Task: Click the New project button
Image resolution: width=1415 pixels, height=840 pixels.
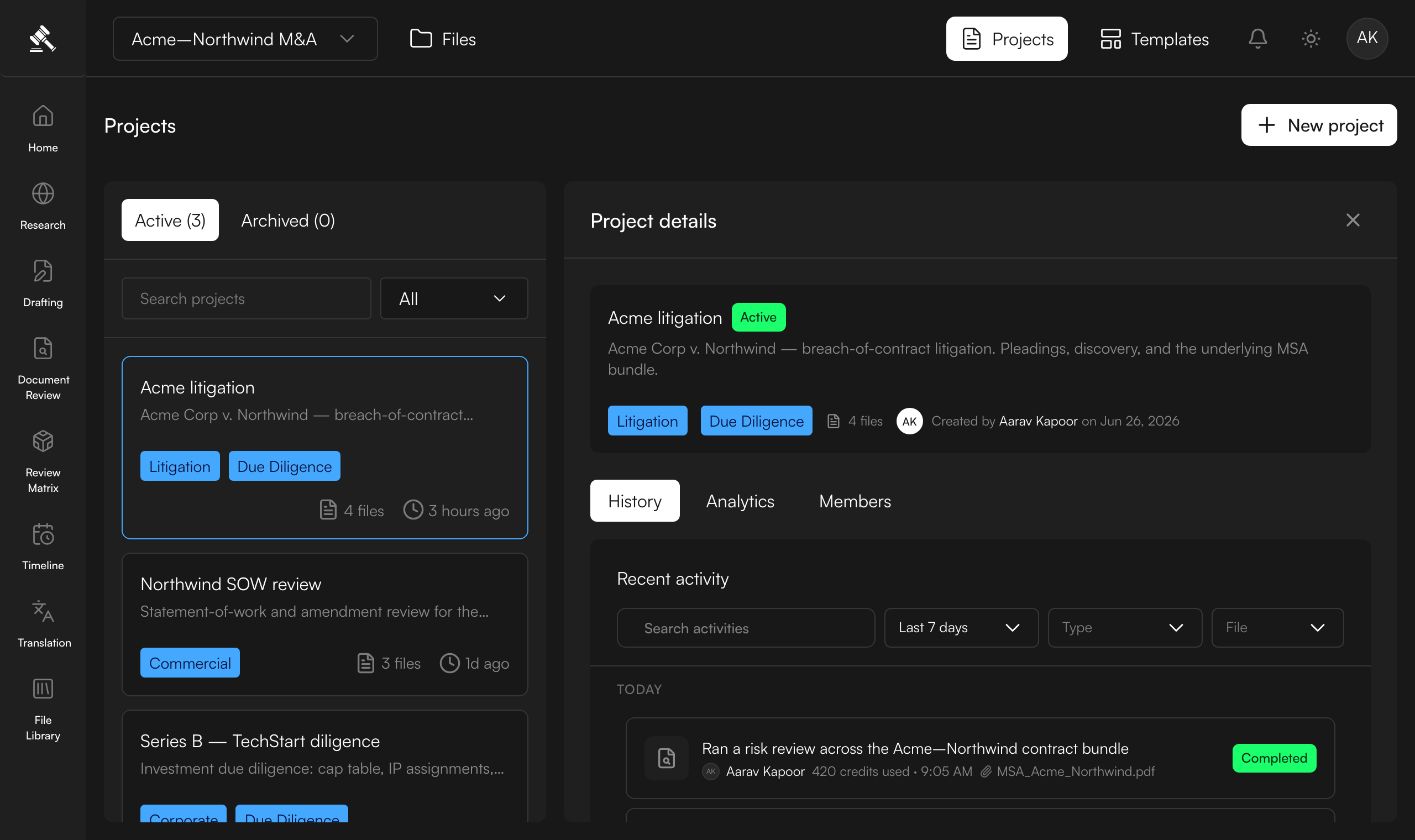Action: pos(1319,124)
